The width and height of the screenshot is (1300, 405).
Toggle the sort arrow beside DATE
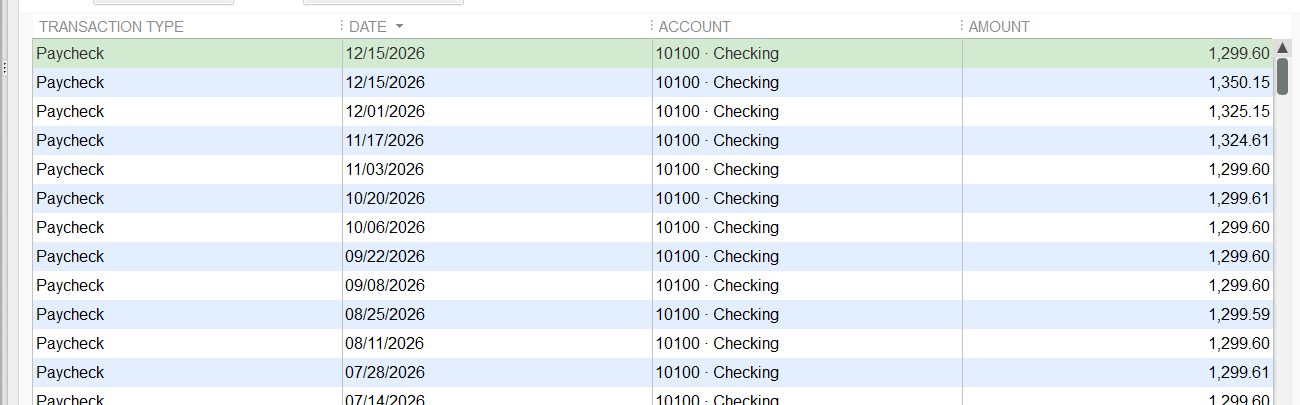tap(400, 27)
